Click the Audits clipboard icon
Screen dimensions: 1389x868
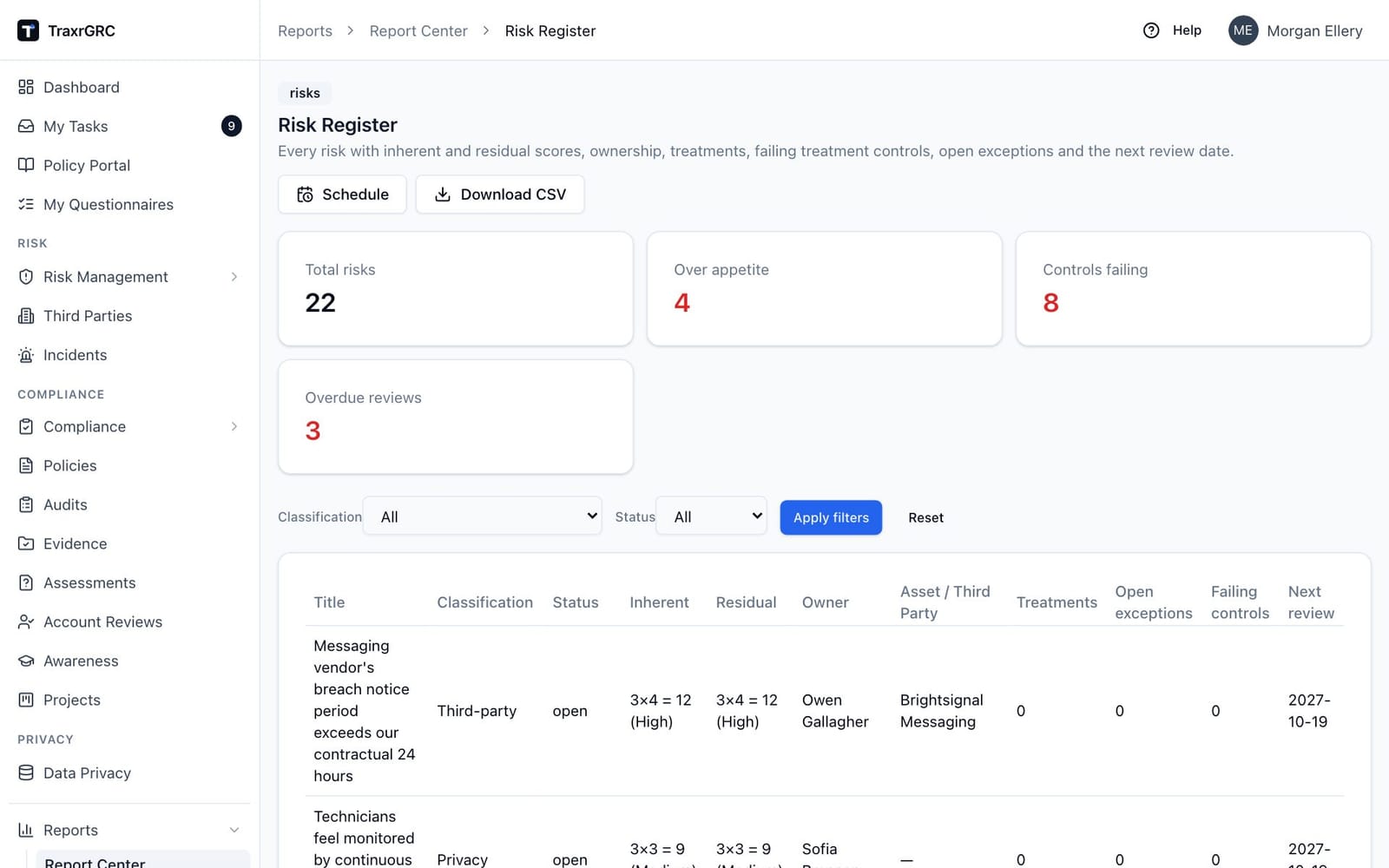tap(26, 504)
